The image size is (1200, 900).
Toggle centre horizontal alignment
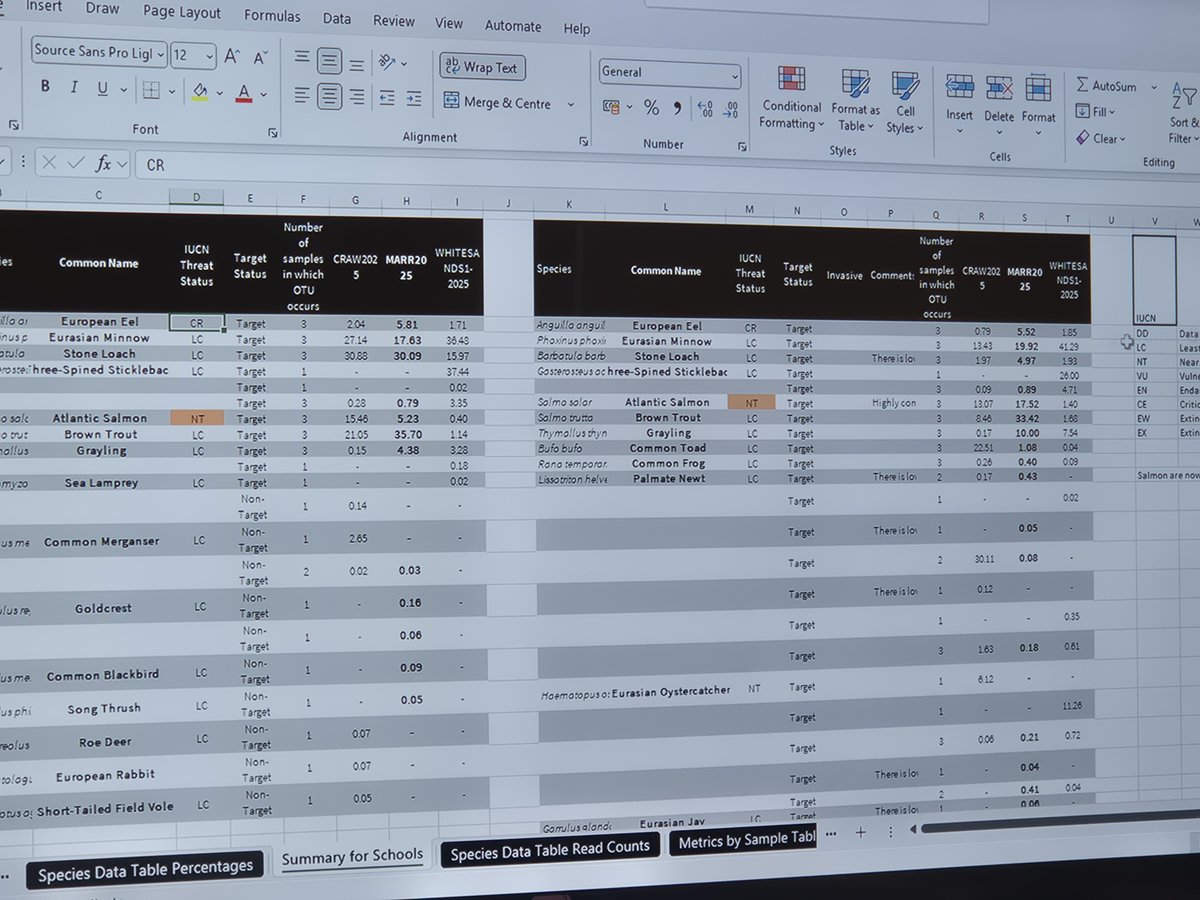pyautogui.click(x=329, y=96)
